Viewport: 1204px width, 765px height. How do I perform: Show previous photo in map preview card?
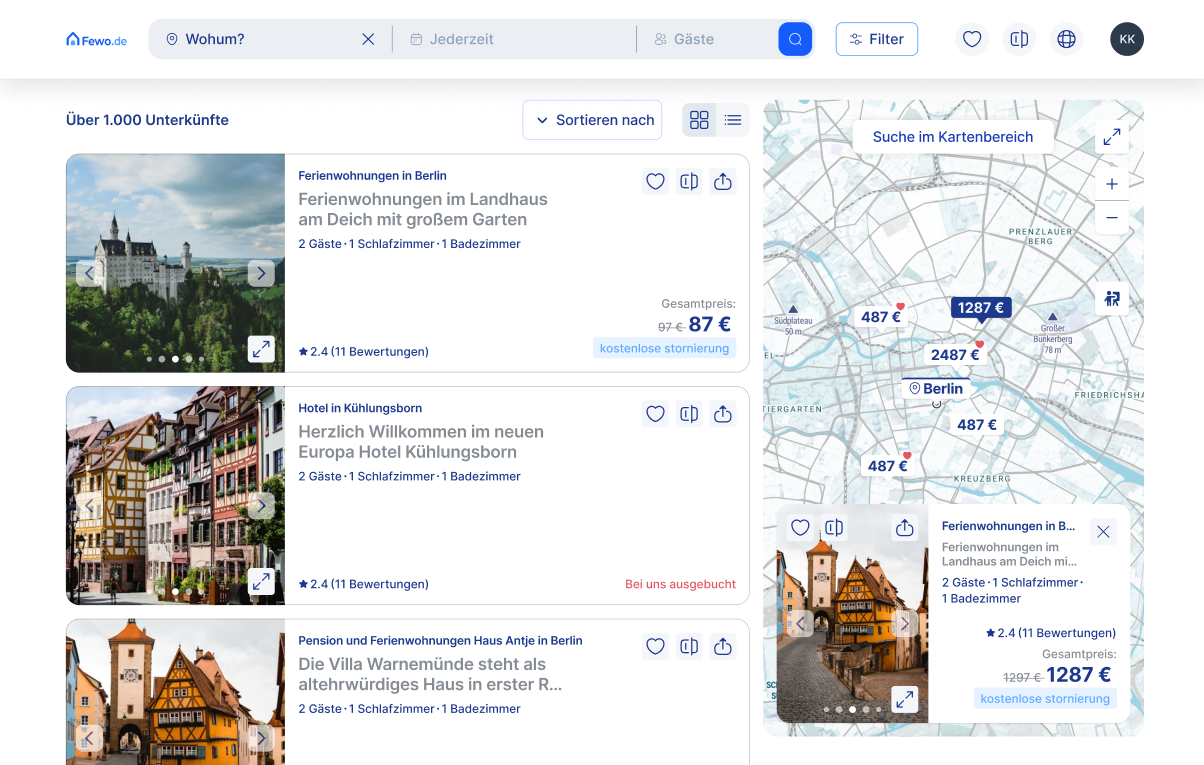pos(800,624)
